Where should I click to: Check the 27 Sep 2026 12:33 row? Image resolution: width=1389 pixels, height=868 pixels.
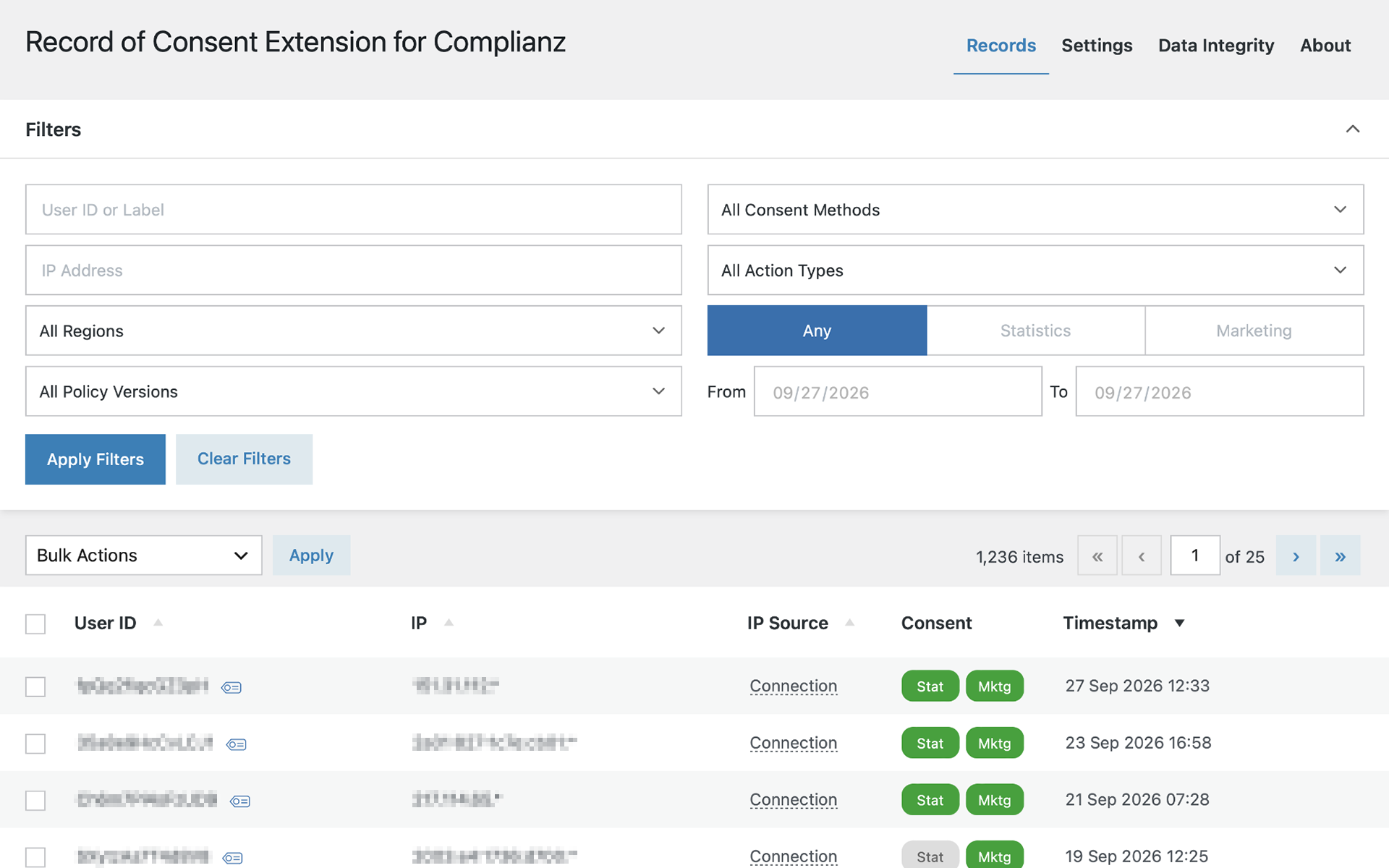coord(35,686)
